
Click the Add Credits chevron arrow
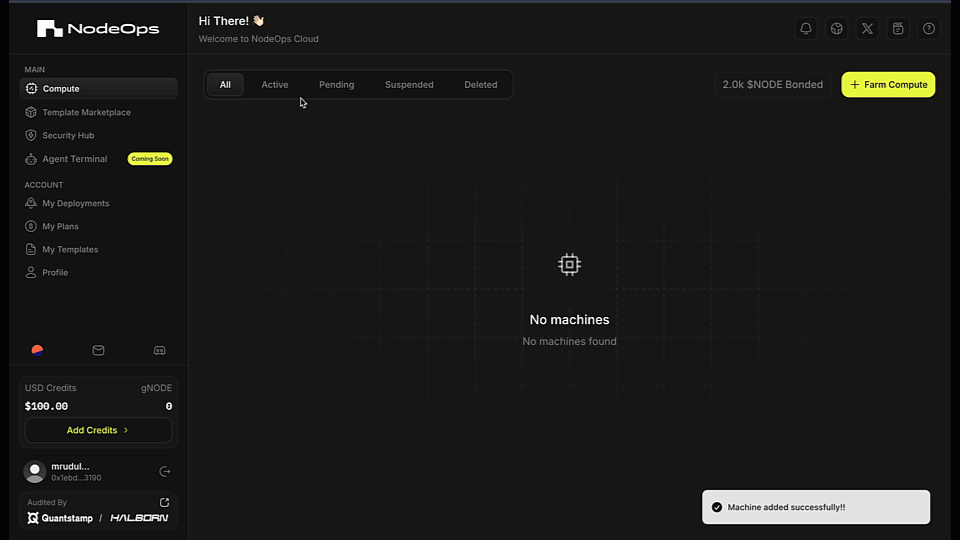tap(126, 430)
